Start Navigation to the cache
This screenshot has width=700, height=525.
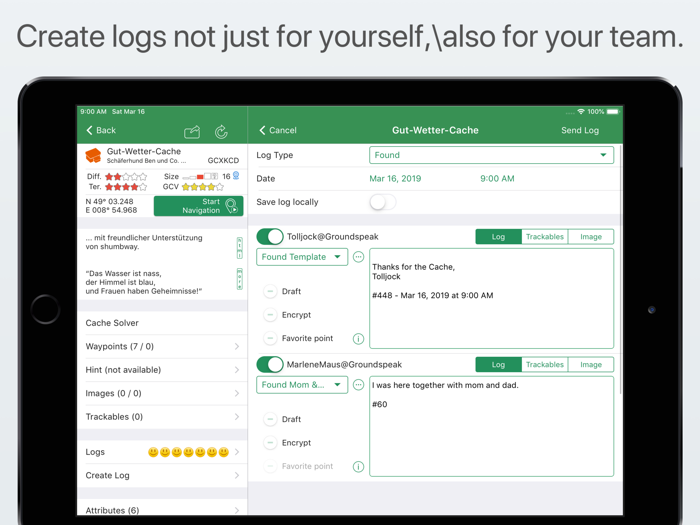pyautogui.click(x=199, y=206)
